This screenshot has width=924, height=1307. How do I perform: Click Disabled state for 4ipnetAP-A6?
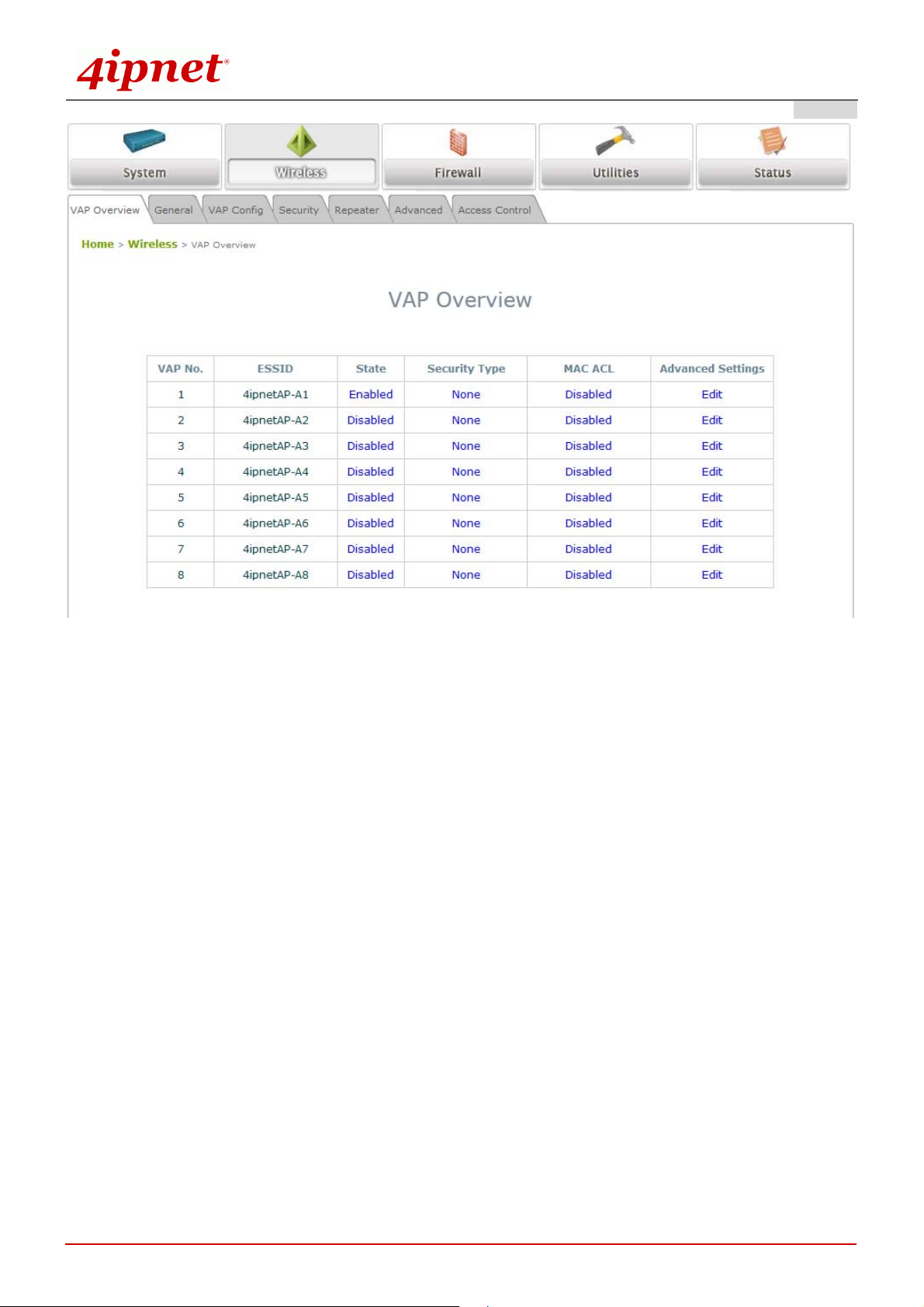click(371, 524)
